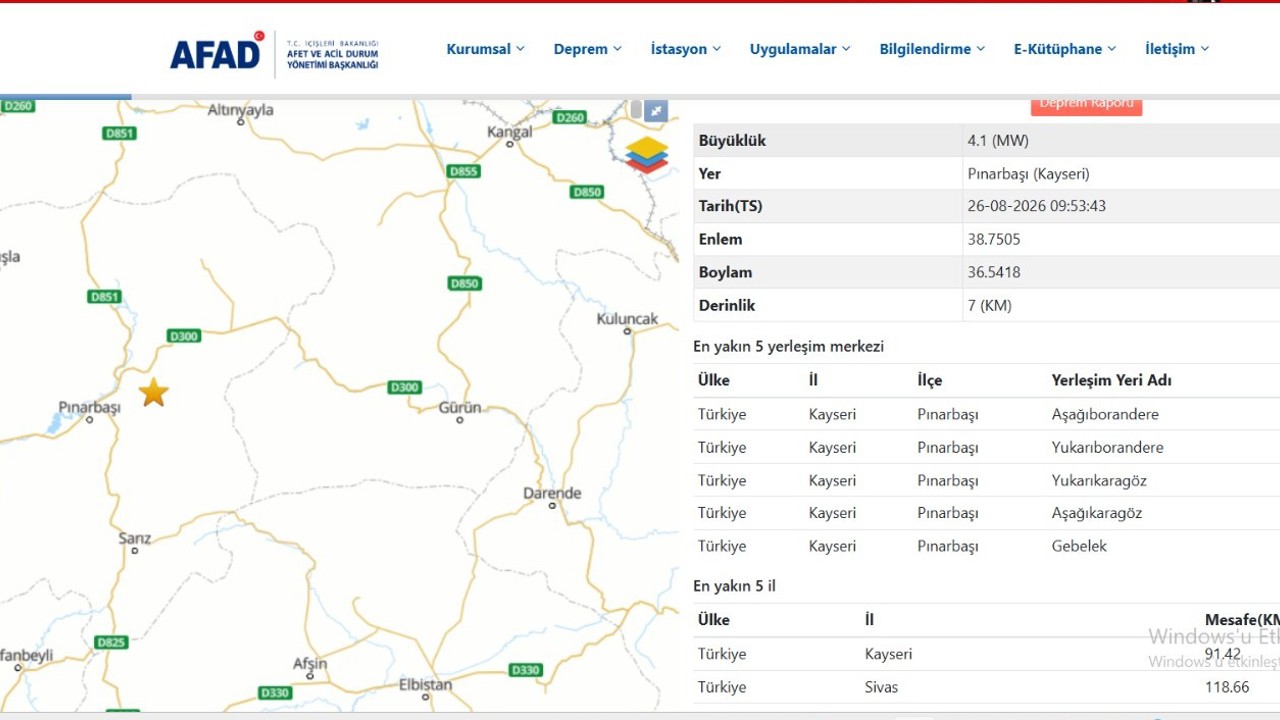Click Altınyayla town label on map

[240, 110]
